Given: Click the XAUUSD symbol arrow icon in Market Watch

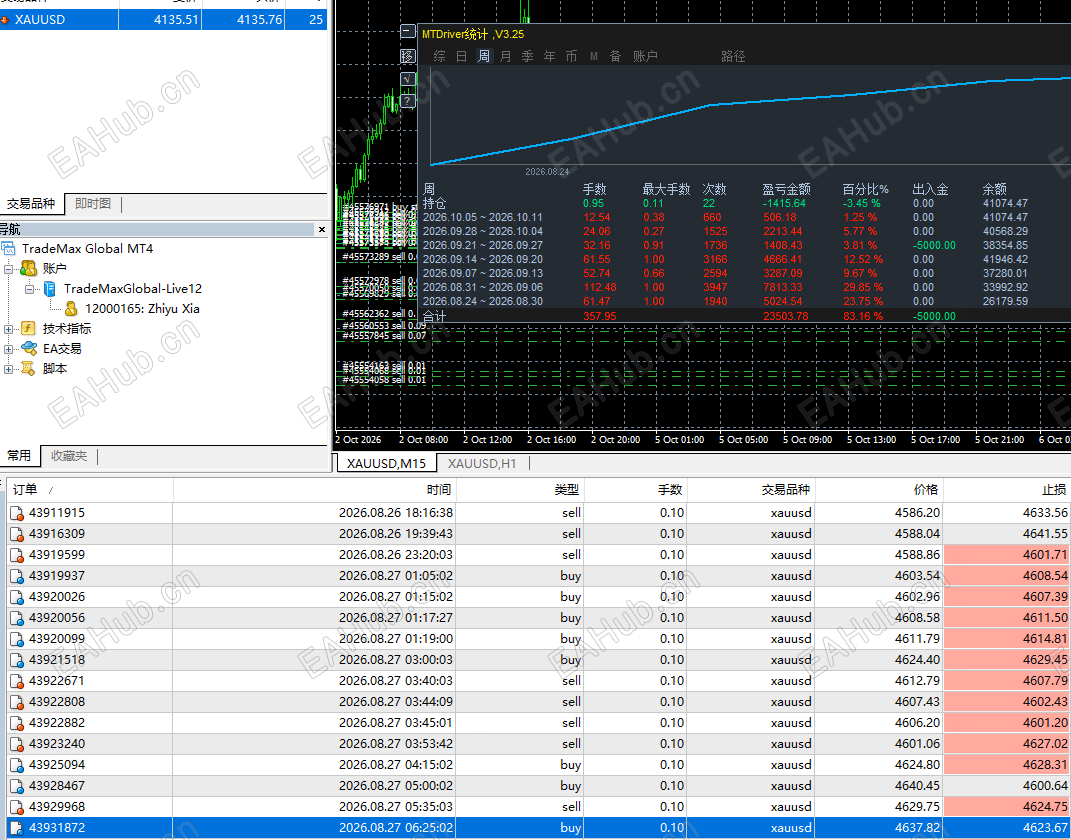Looking at the screenshot, I should tap(5, 20).
